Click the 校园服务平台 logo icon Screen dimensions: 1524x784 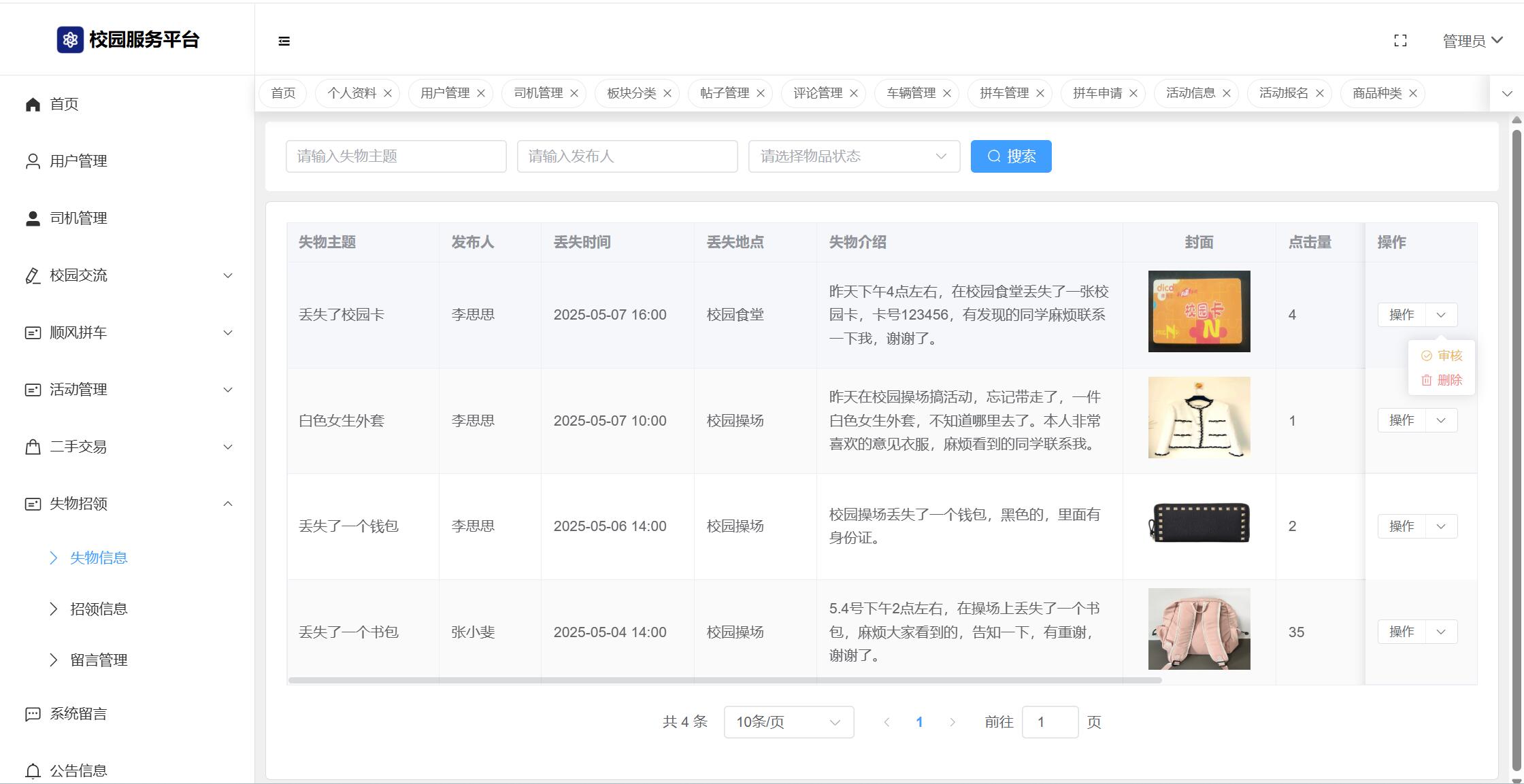point(69,40)
